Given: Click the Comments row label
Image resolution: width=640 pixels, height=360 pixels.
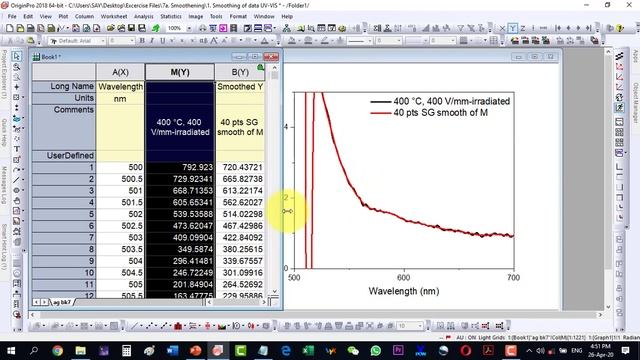Looking at the screenshot, I should (64, 127).
